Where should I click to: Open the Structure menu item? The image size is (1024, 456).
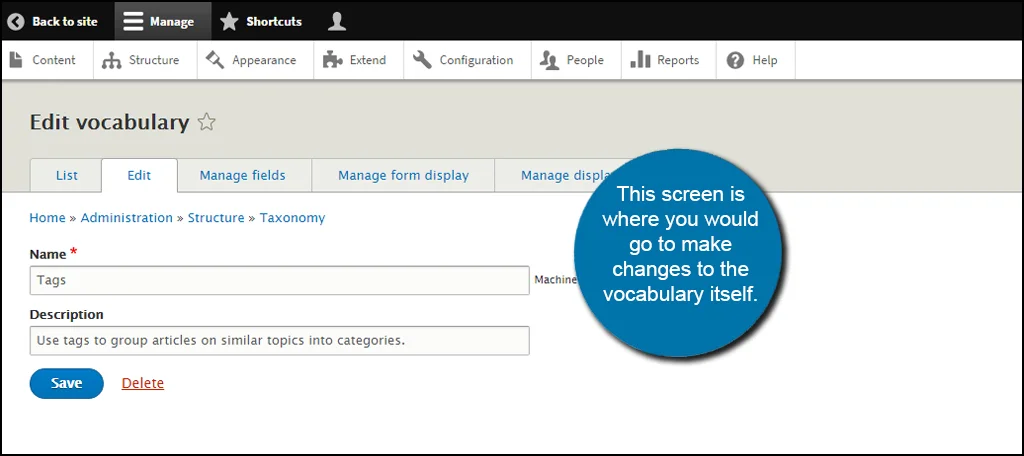click(141, 60)
